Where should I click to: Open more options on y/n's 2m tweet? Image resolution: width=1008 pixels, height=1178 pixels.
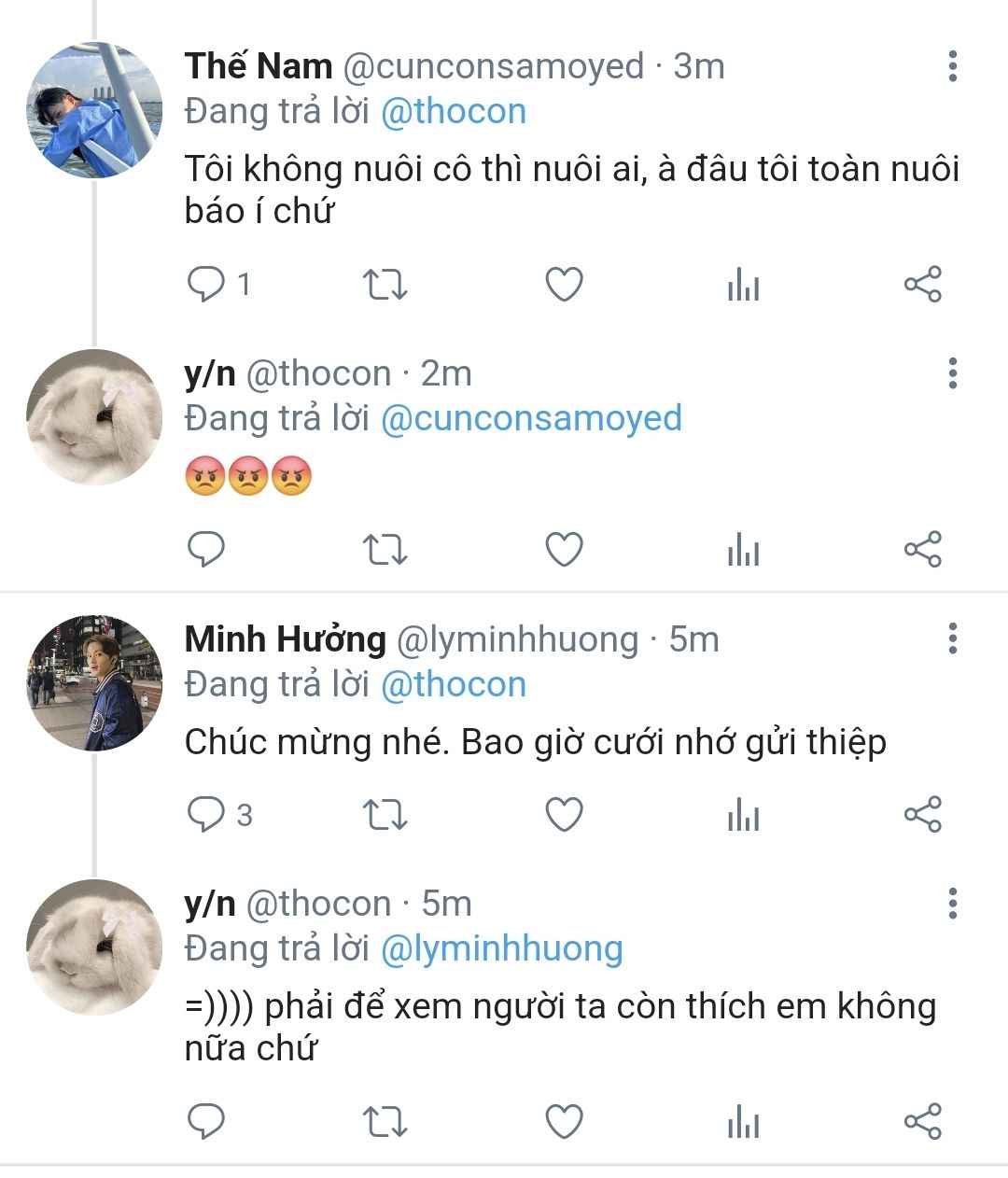pos(952,373)
